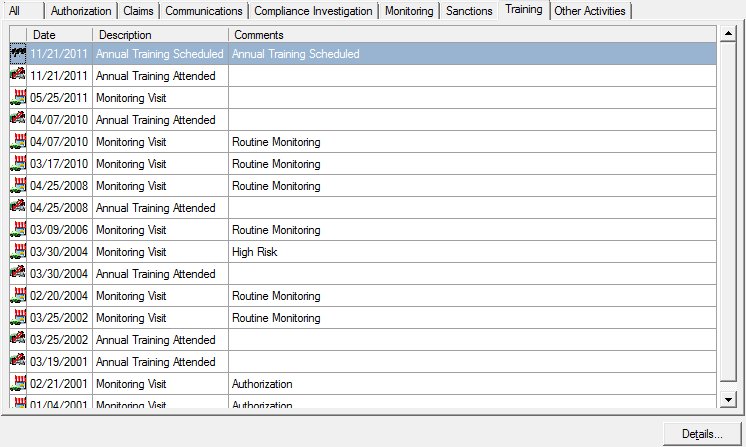Click icon for 11/21/2011 Annual Training Attended row
This screenshot has height=447, width=746.
(18, 76)
